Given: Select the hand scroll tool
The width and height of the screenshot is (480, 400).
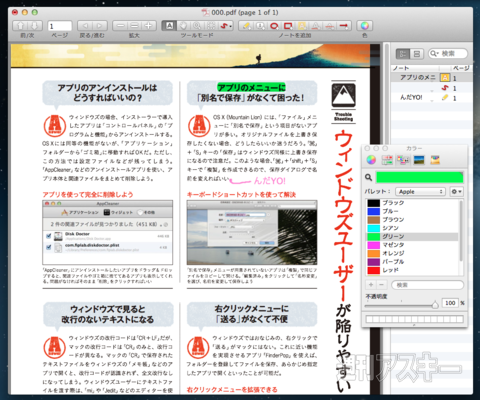Looking at the screenshot, I should [x=183, y=26].
